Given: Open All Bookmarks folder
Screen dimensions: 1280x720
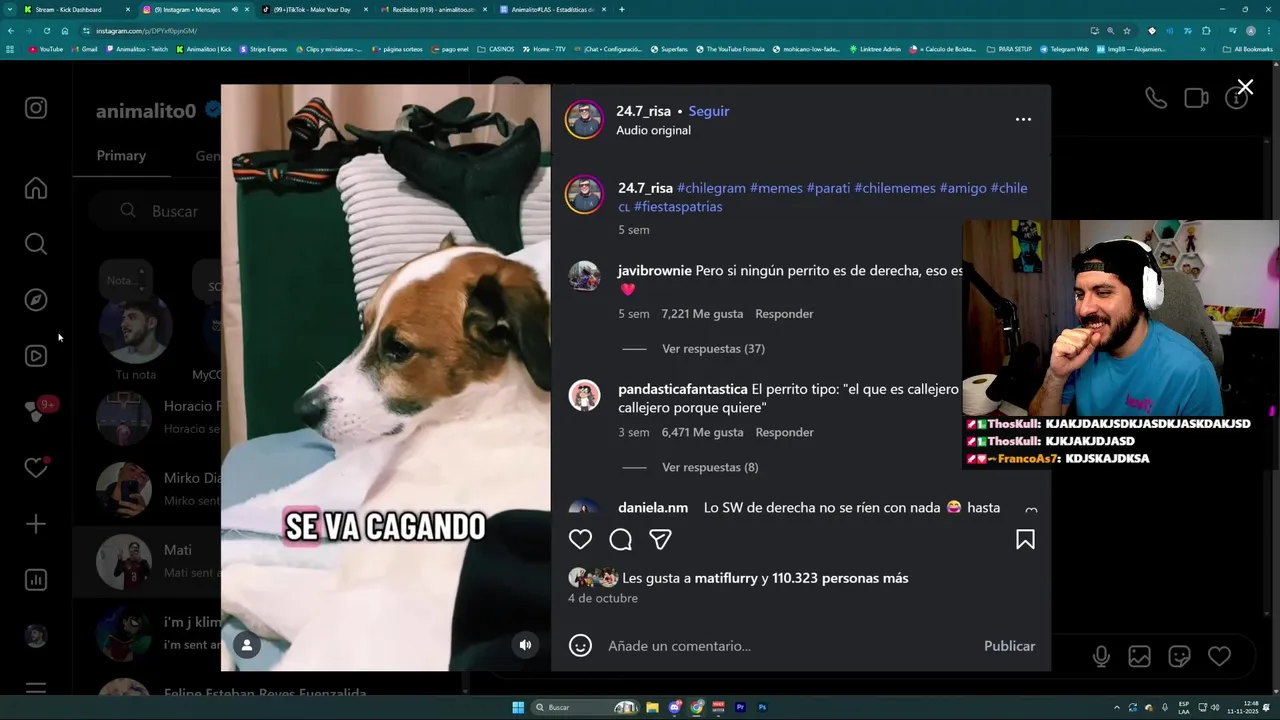Looking at the screenshot, I should 1248,49.
